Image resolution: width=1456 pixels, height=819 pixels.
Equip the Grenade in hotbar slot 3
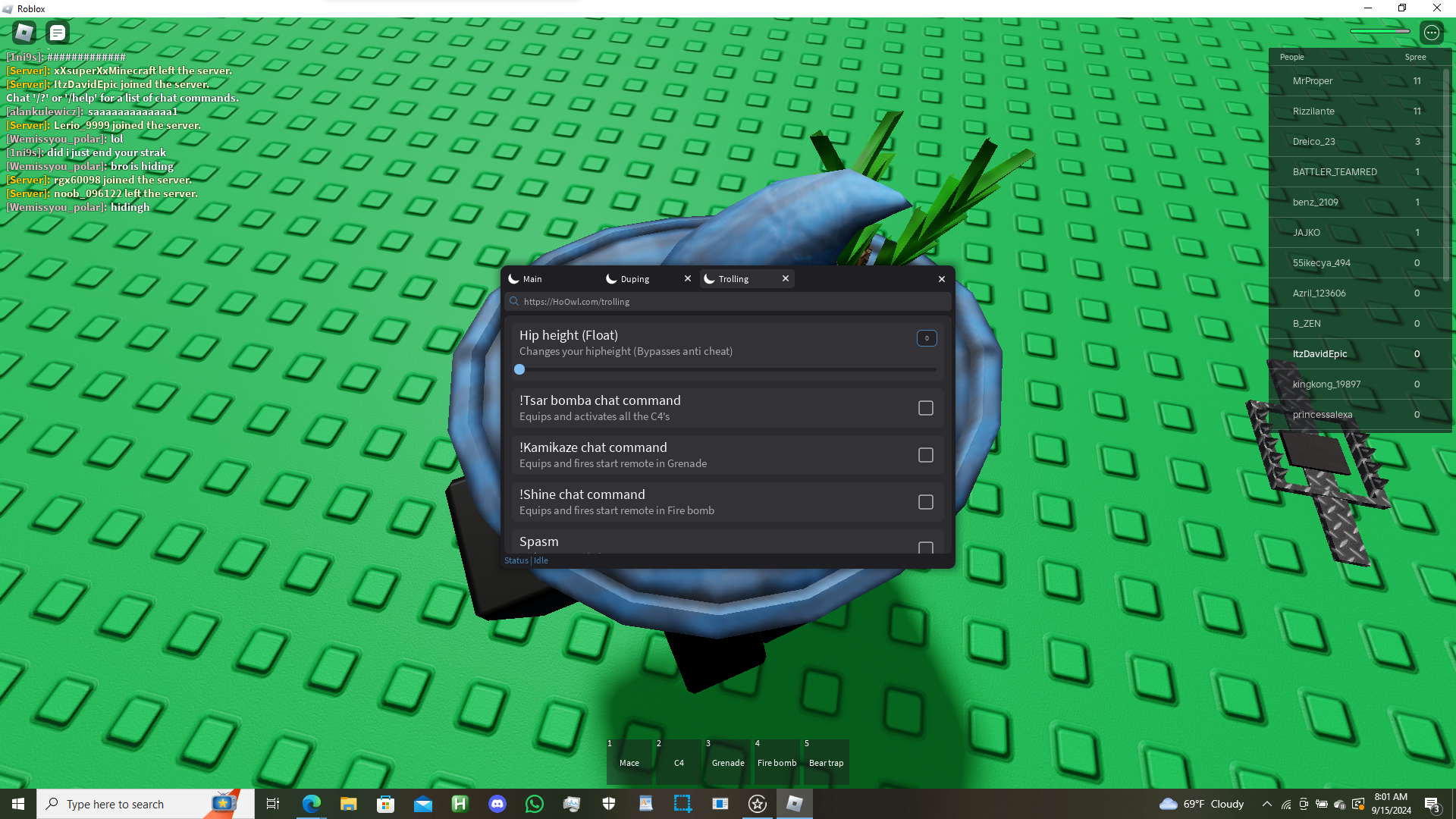(728, 762)
